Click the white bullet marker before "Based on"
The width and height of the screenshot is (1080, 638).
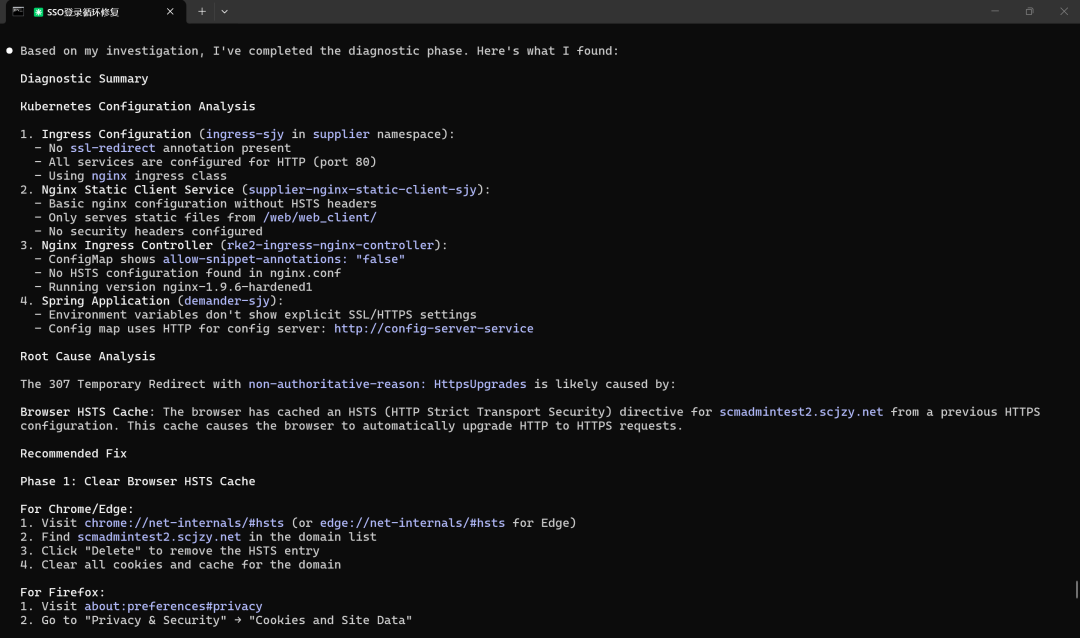click(x=10, y=51)
